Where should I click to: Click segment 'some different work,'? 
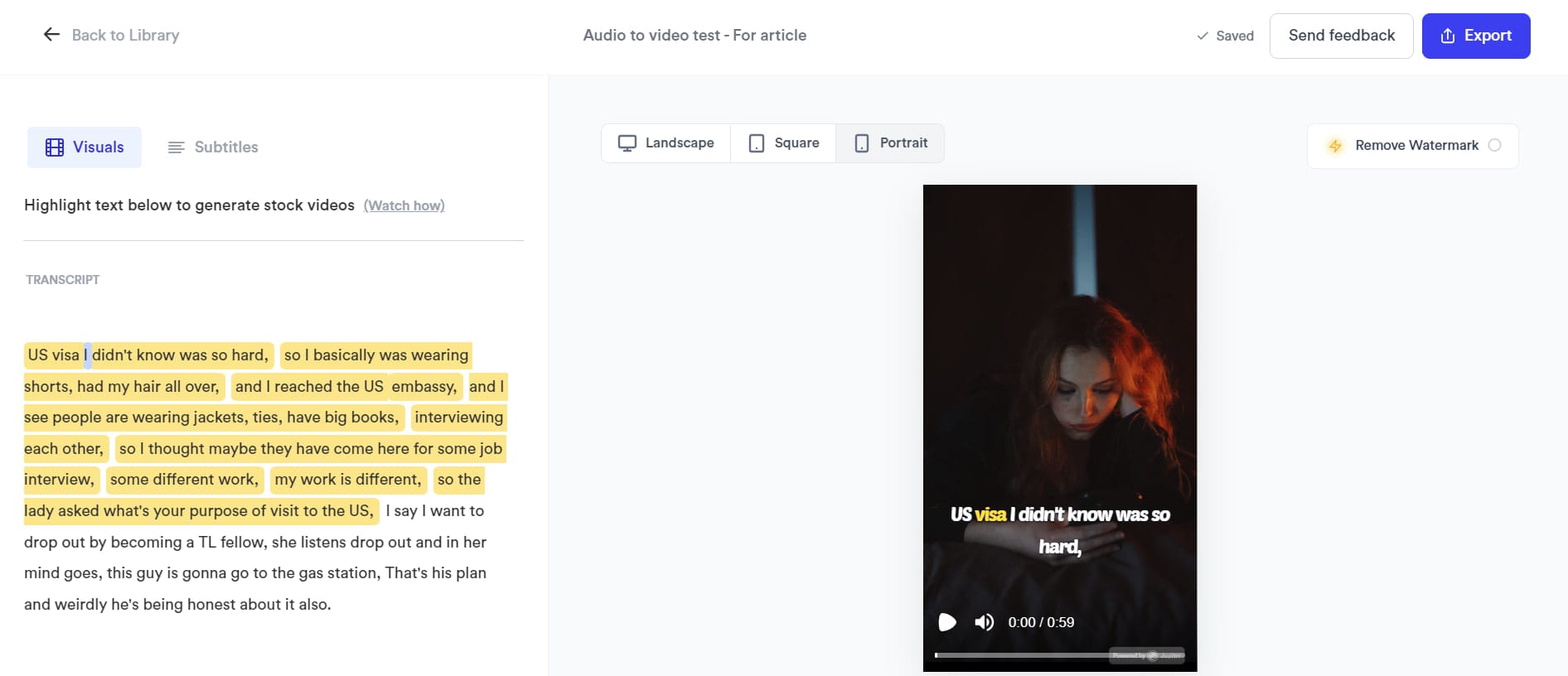pyautogui.click(x=184, y=480)
